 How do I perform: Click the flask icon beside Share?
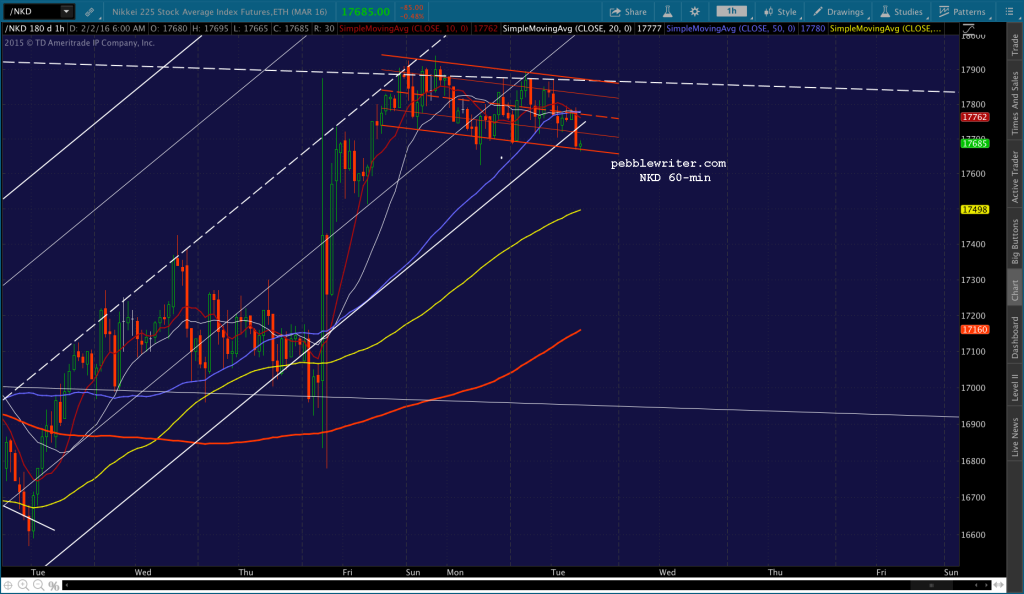pos(667,11)
